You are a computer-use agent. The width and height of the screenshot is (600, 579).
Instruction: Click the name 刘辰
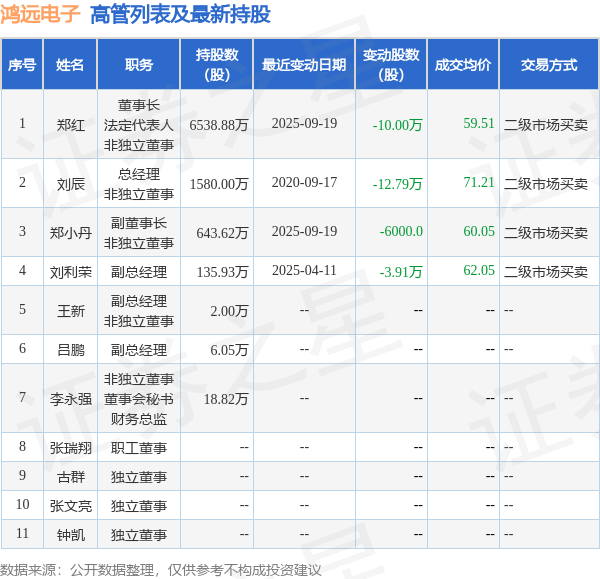[70, 184]
